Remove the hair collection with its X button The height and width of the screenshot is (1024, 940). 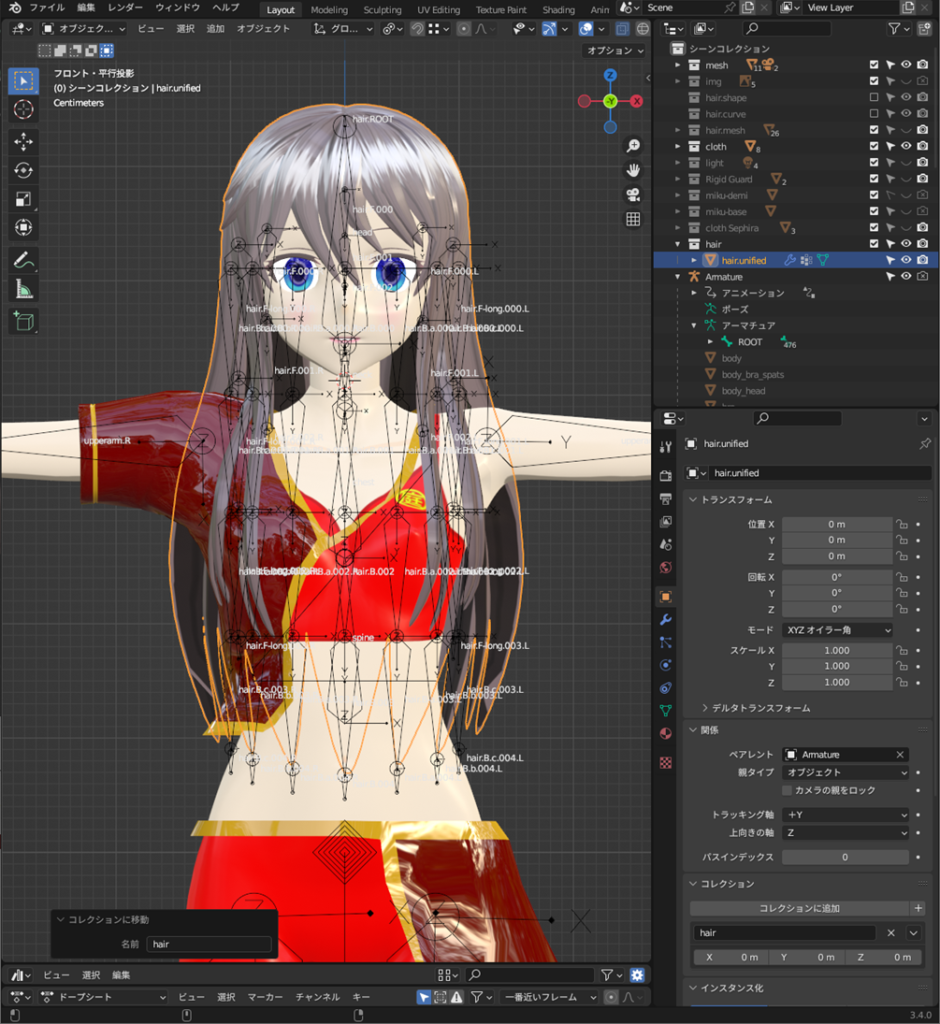[x=891, y=933]
